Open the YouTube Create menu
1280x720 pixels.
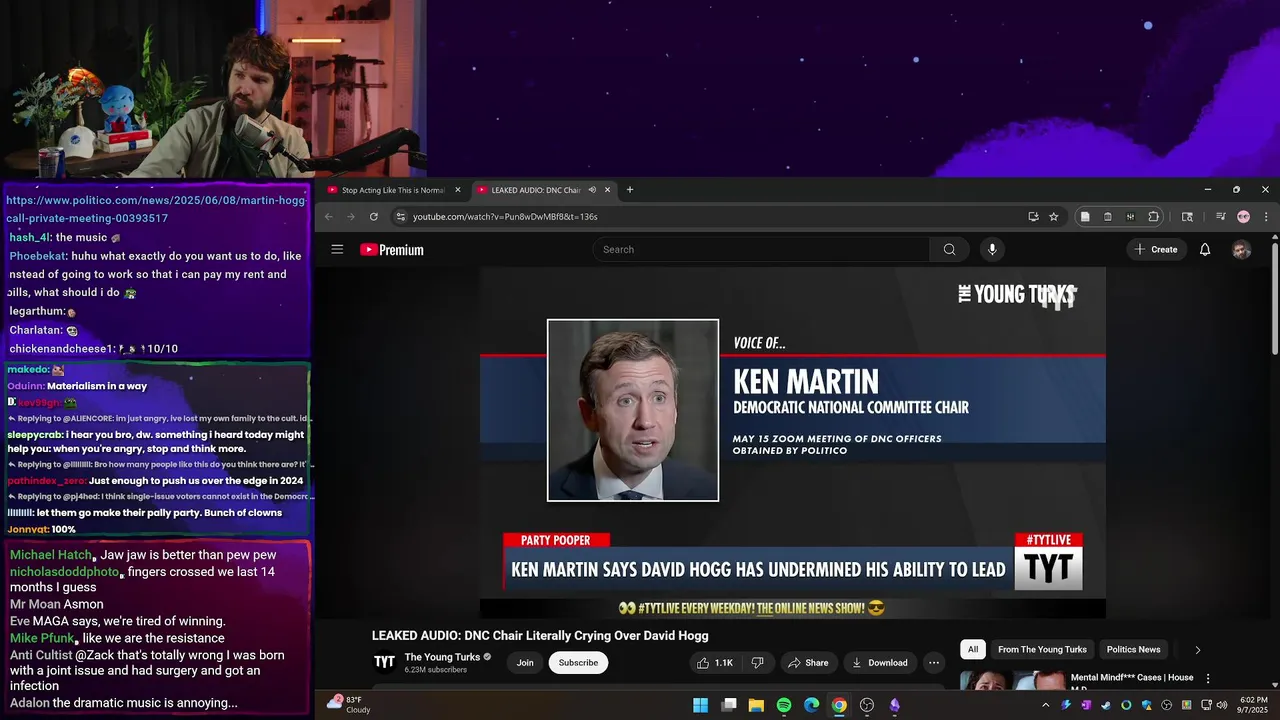[x=1156, y=249]
